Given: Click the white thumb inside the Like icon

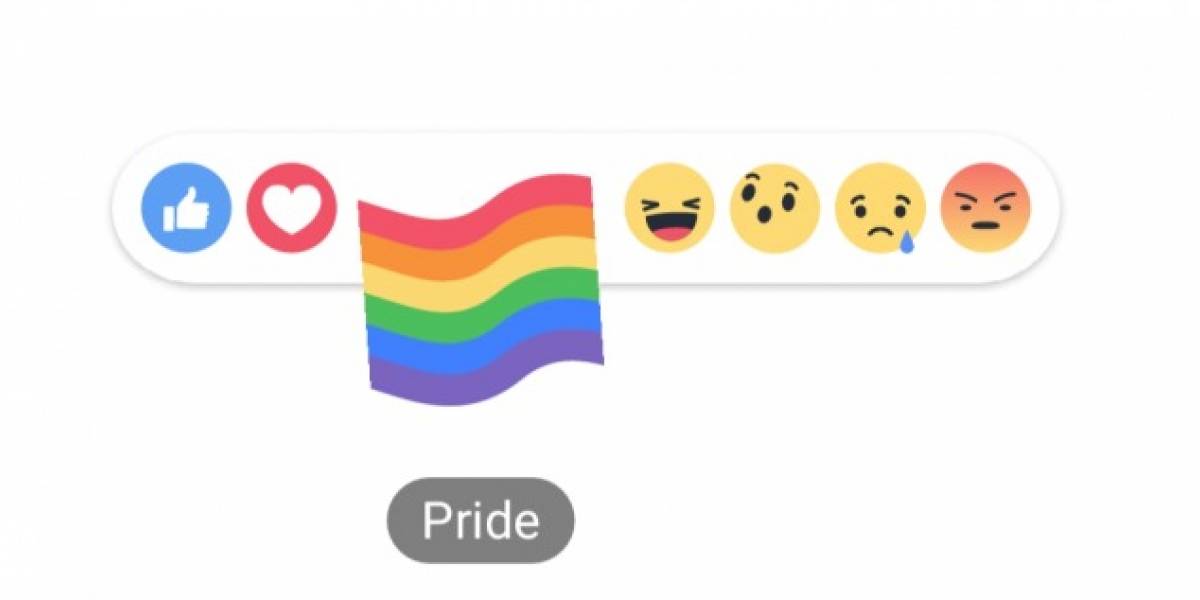Looking at the screenshot, I should (x=187, y=210).
